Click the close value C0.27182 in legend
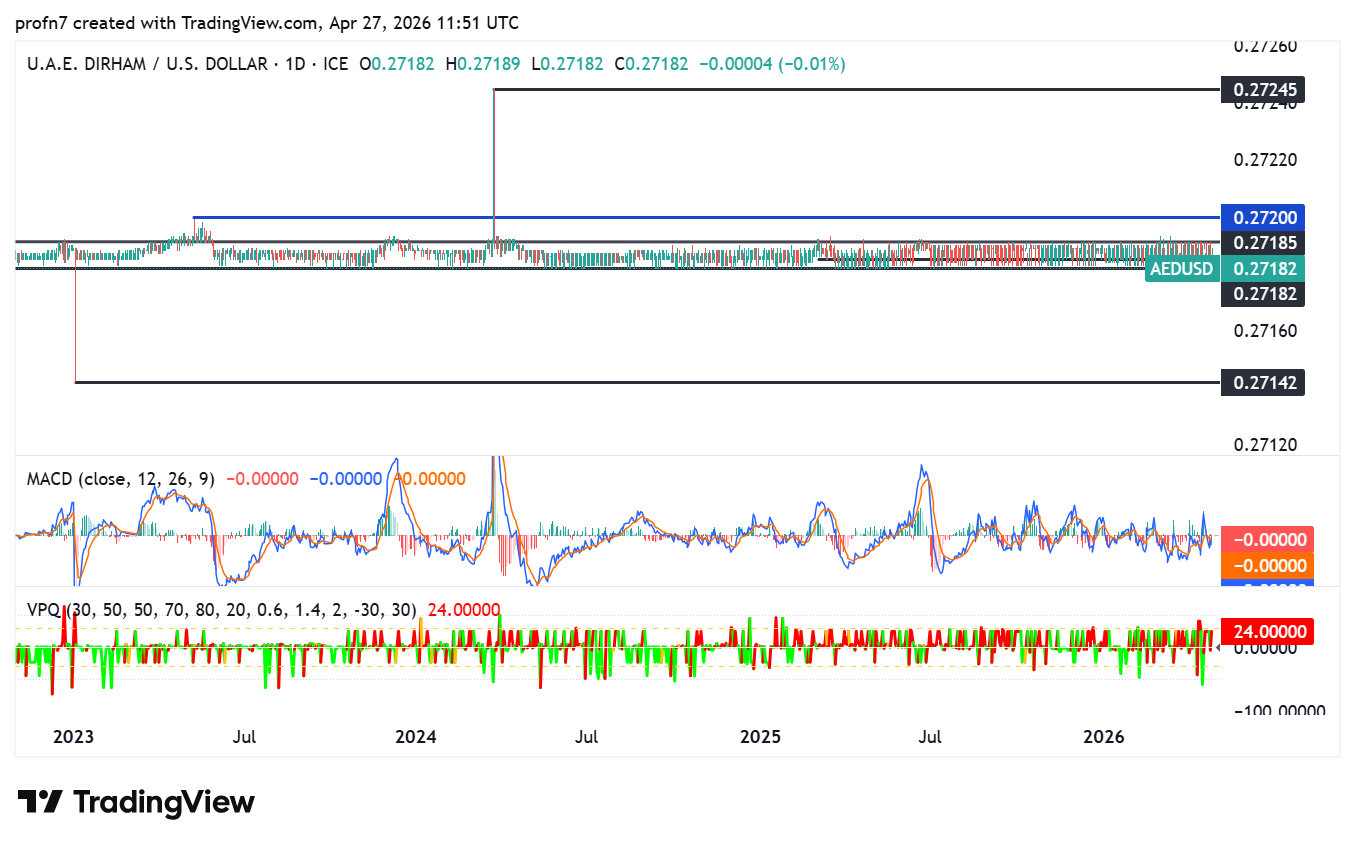The height and width of the screenshot is (847, 1355). click(x=652, y=64)
